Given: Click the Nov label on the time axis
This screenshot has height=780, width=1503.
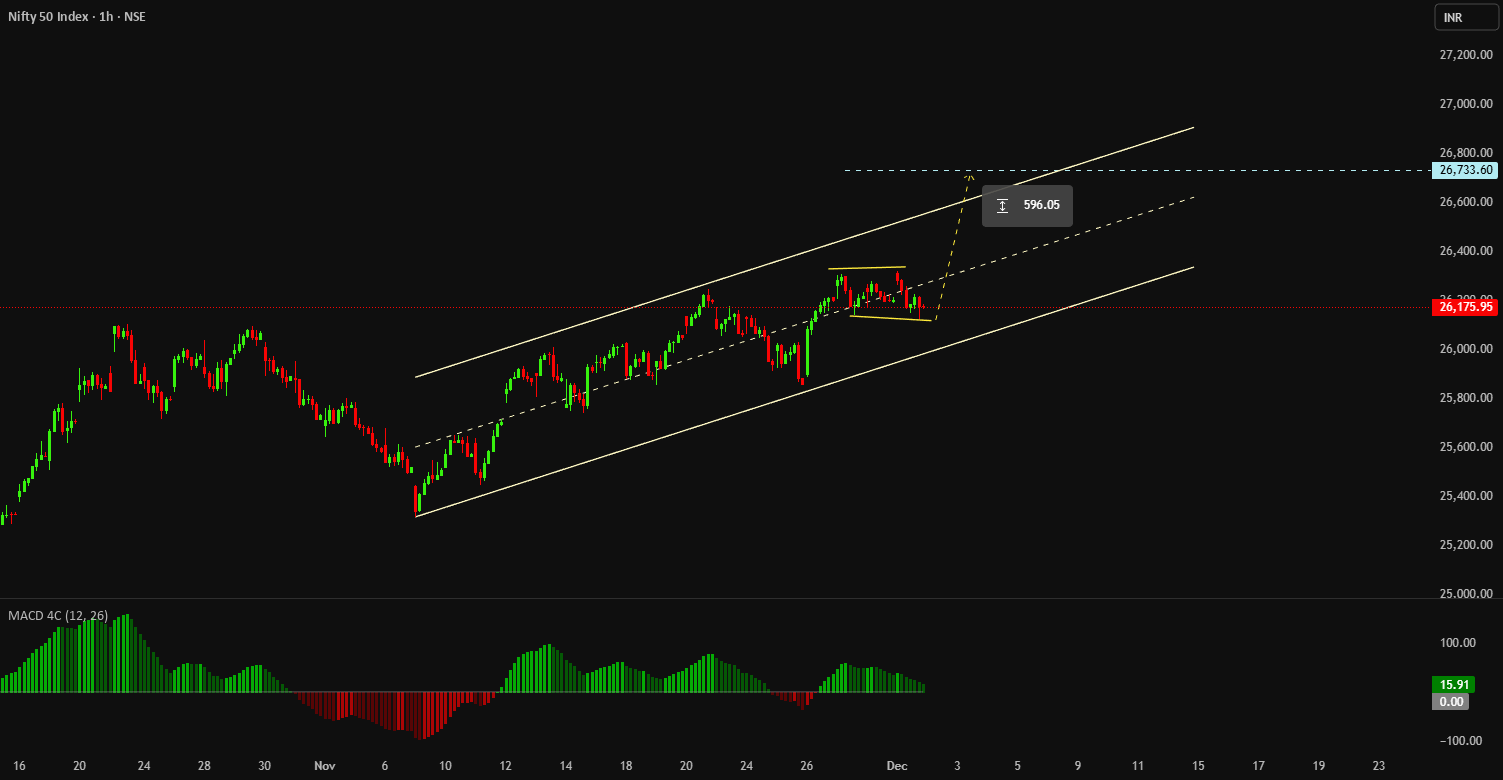Looking at the screenshot, I should click(x=324, y=766).
